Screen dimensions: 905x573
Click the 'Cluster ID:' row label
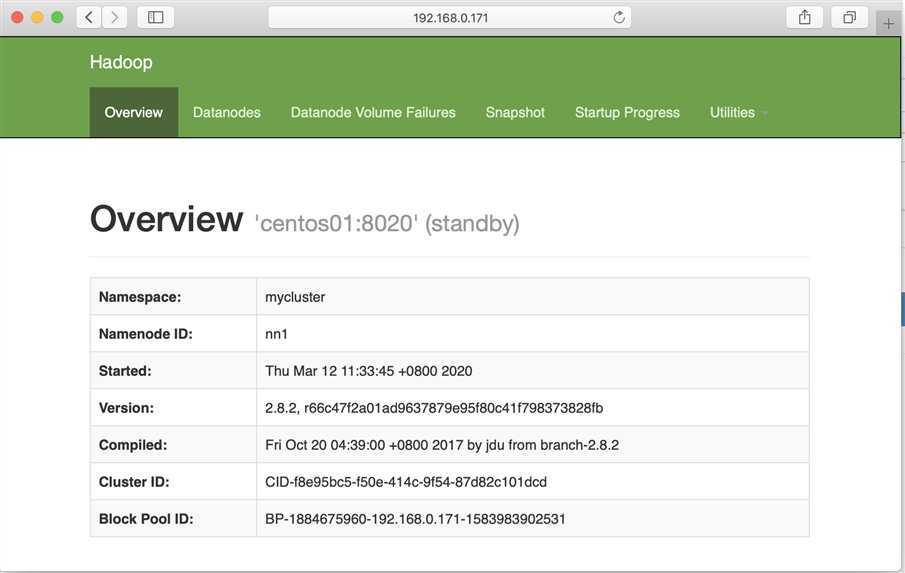[x=134, y=482]
